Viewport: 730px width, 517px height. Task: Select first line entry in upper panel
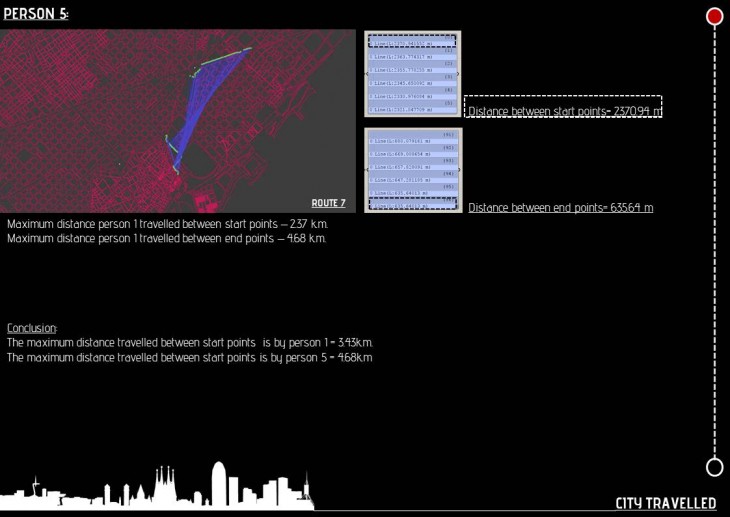[x=412, y=43]
